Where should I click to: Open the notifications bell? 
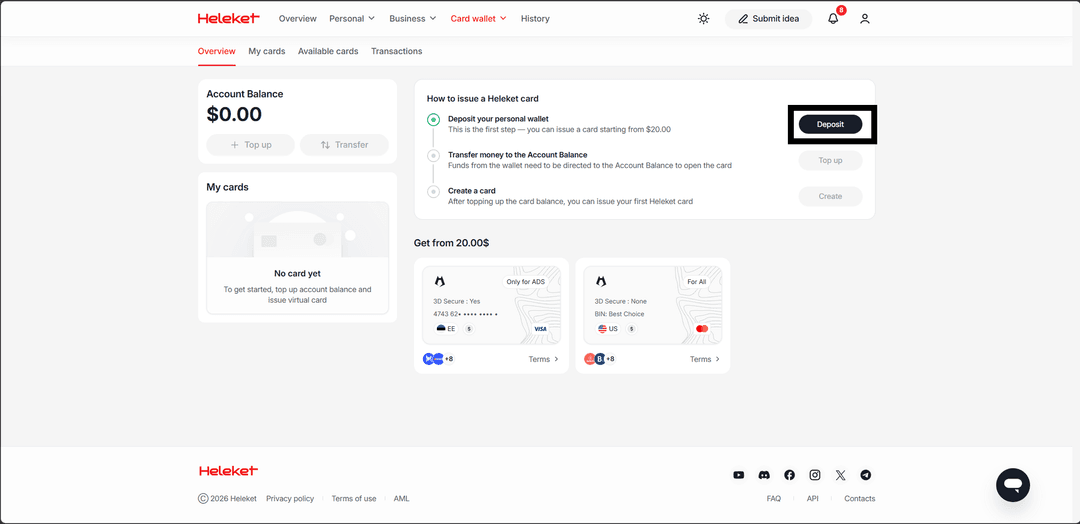click(833, 19)
